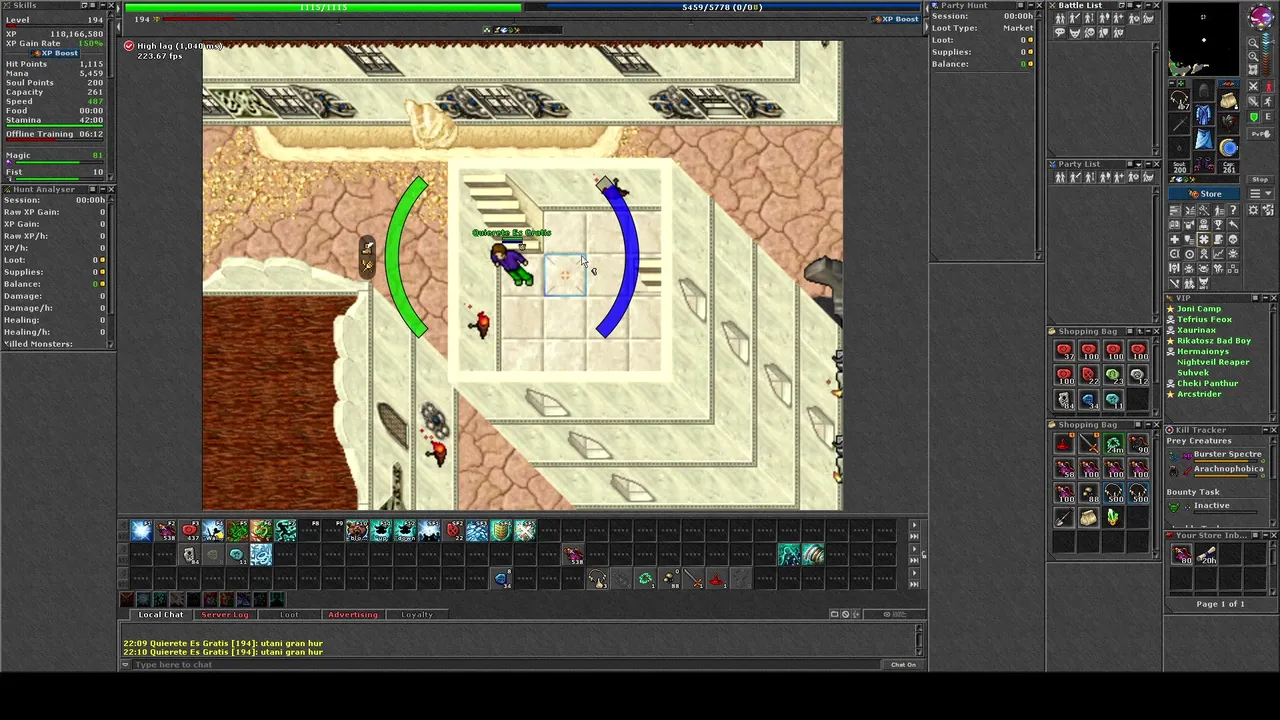Go up one level in first Shopping Bag
Viewport: 1280px width, 720px height.
(1140, 331)
